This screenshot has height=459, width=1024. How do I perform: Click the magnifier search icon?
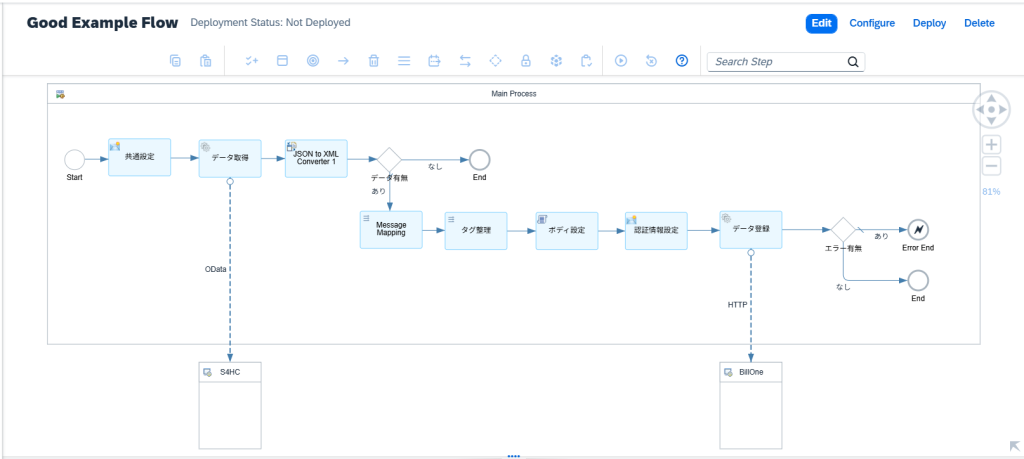853,62
